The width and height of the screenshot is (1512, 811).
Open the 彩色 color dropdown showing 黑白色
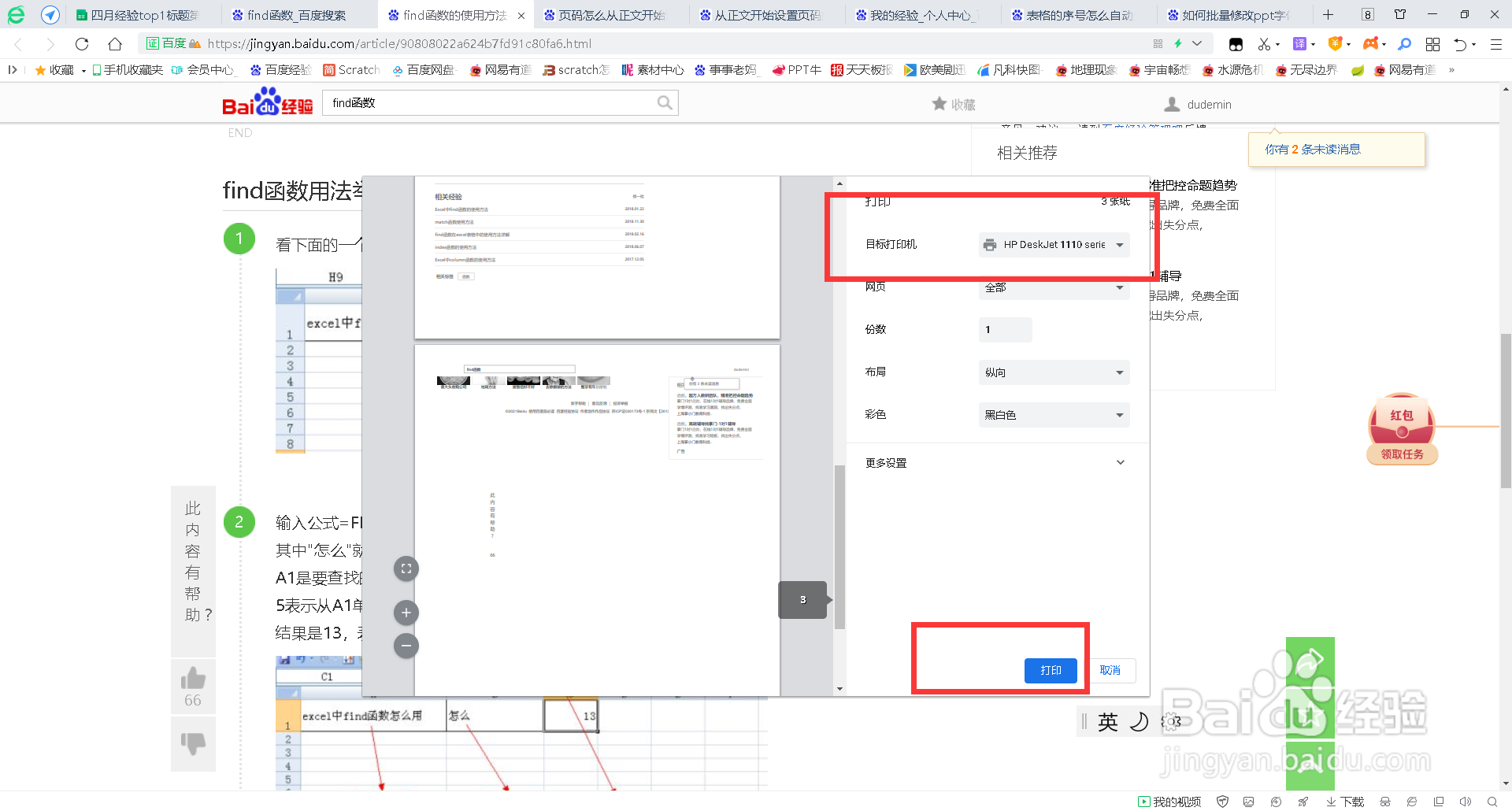tap(1054, 414)
